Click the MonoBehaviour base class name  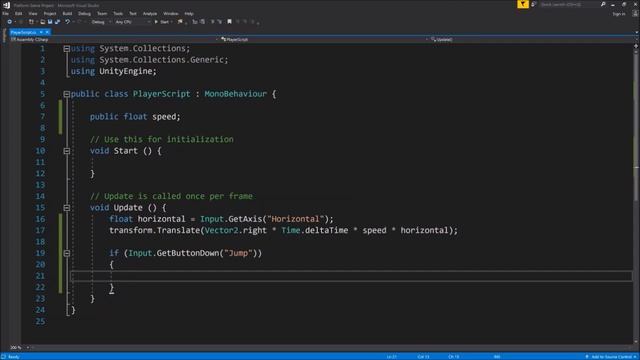236,94
